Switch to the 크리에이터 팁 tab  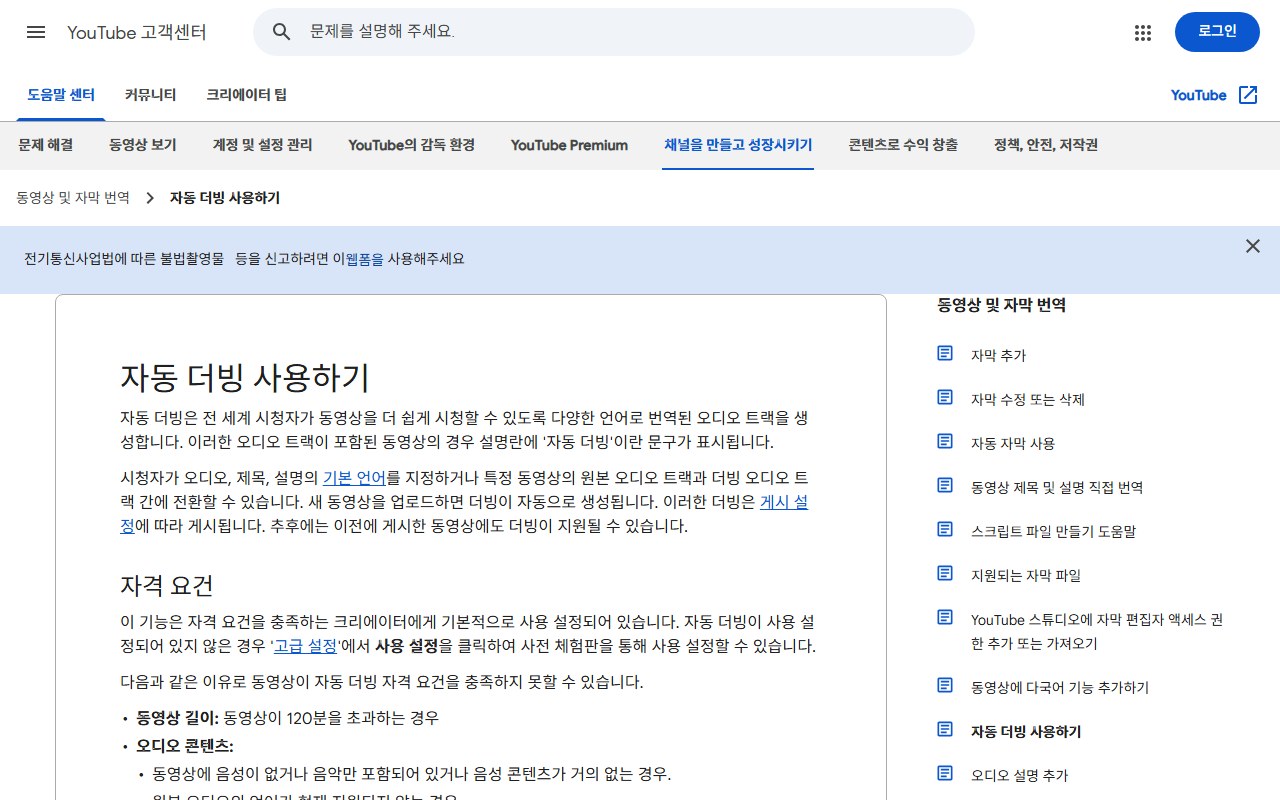[246, 95]
